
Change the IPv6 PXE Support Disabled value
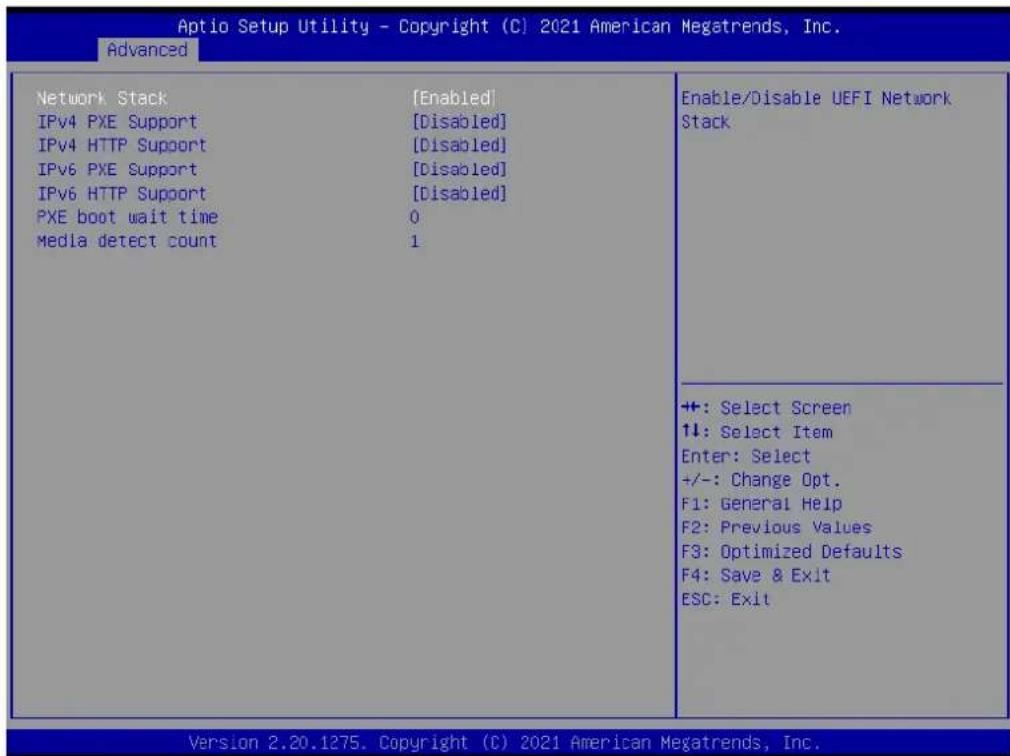(459, 169)
